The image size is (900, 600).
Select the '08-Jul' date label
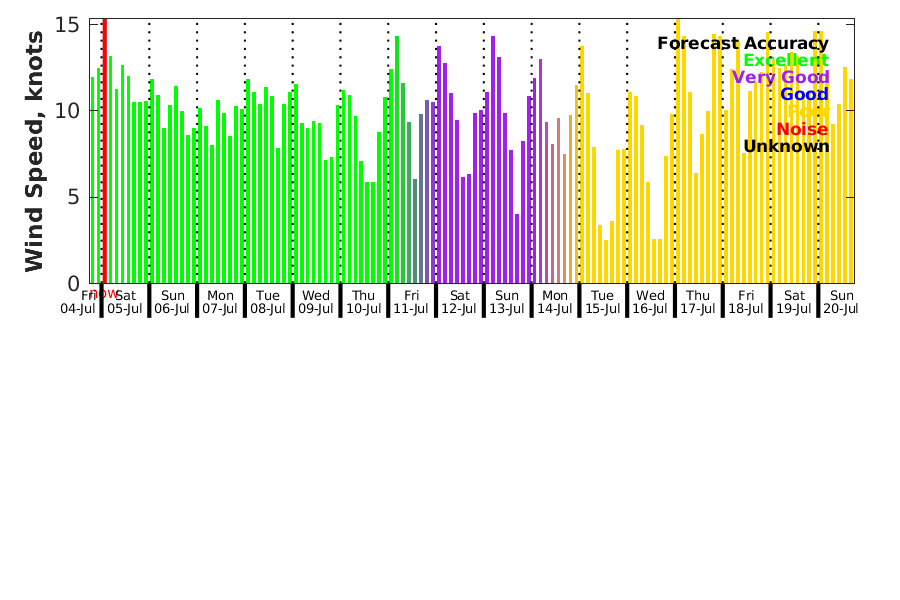pyautogui.click(x=267, y=309)
